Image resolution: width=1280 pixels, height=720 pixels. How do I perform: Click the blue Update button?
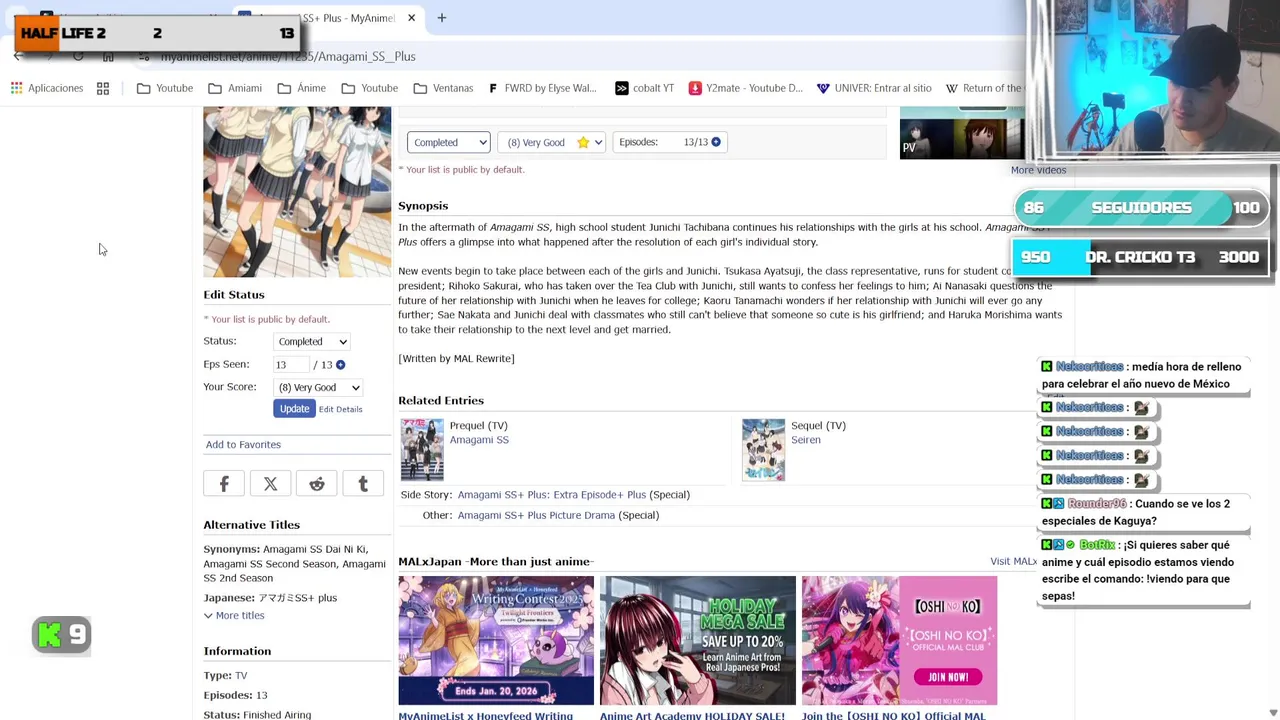pos(294,409)
